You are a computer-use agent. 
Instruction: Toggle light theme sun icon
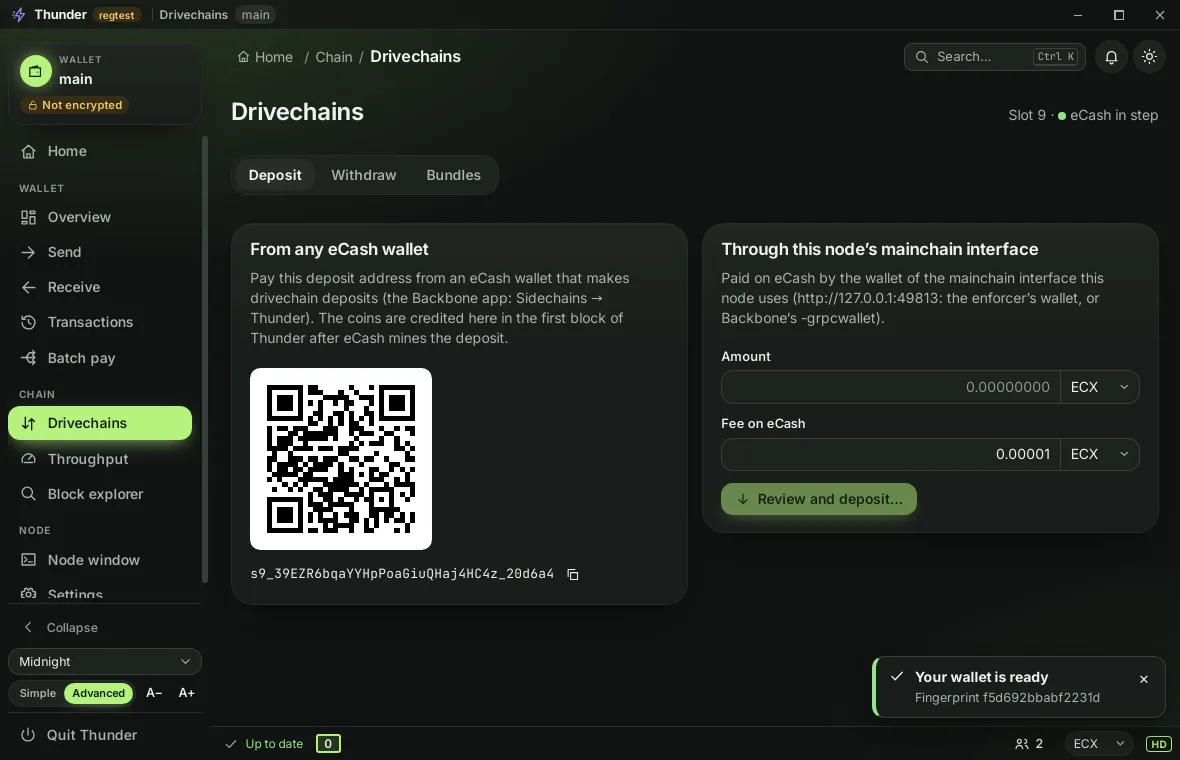point(1149,56)
